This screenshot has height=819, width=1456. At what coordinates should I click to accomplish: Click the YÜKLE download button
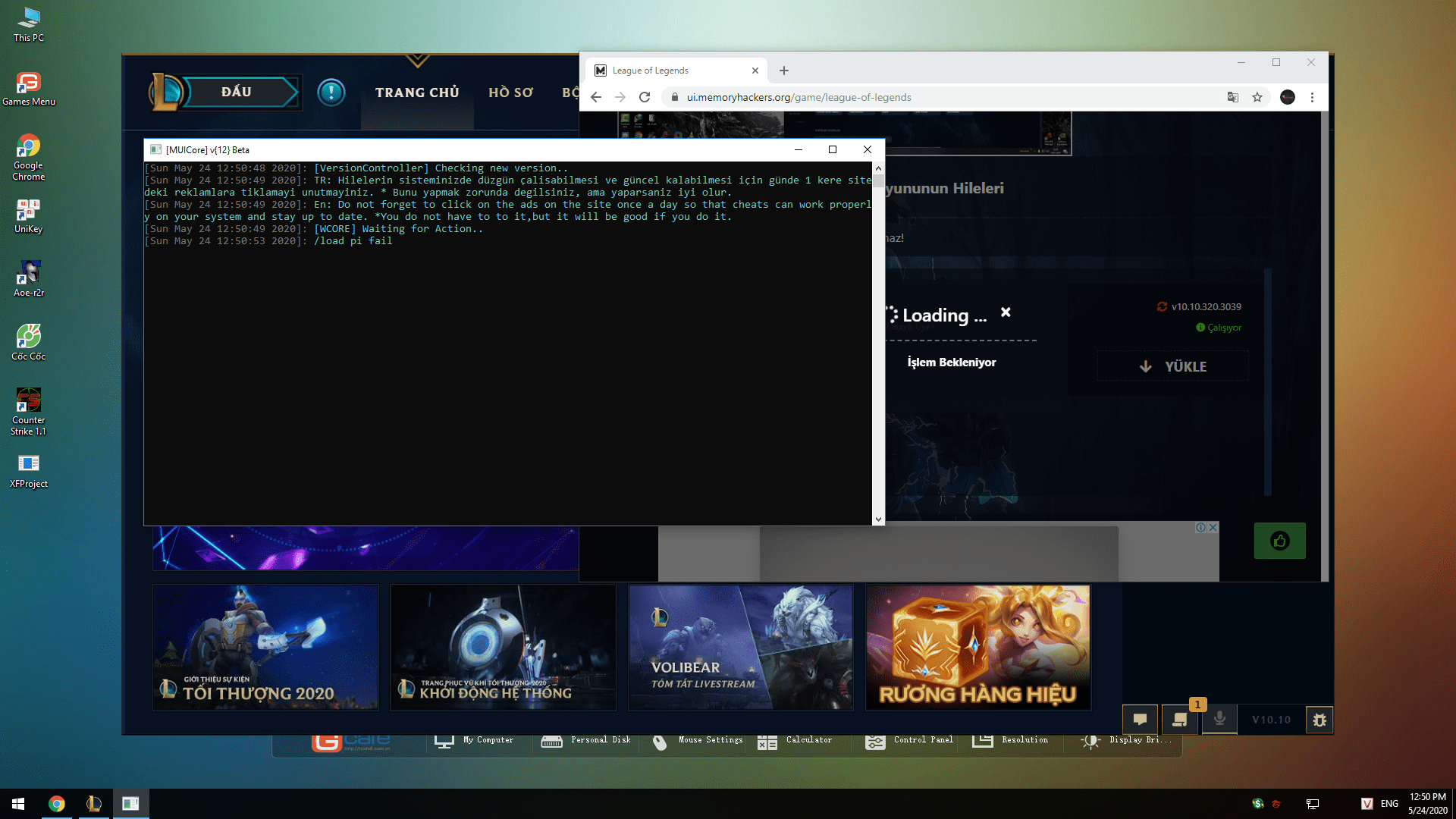pyautogui.click(x=1173, y=366)
